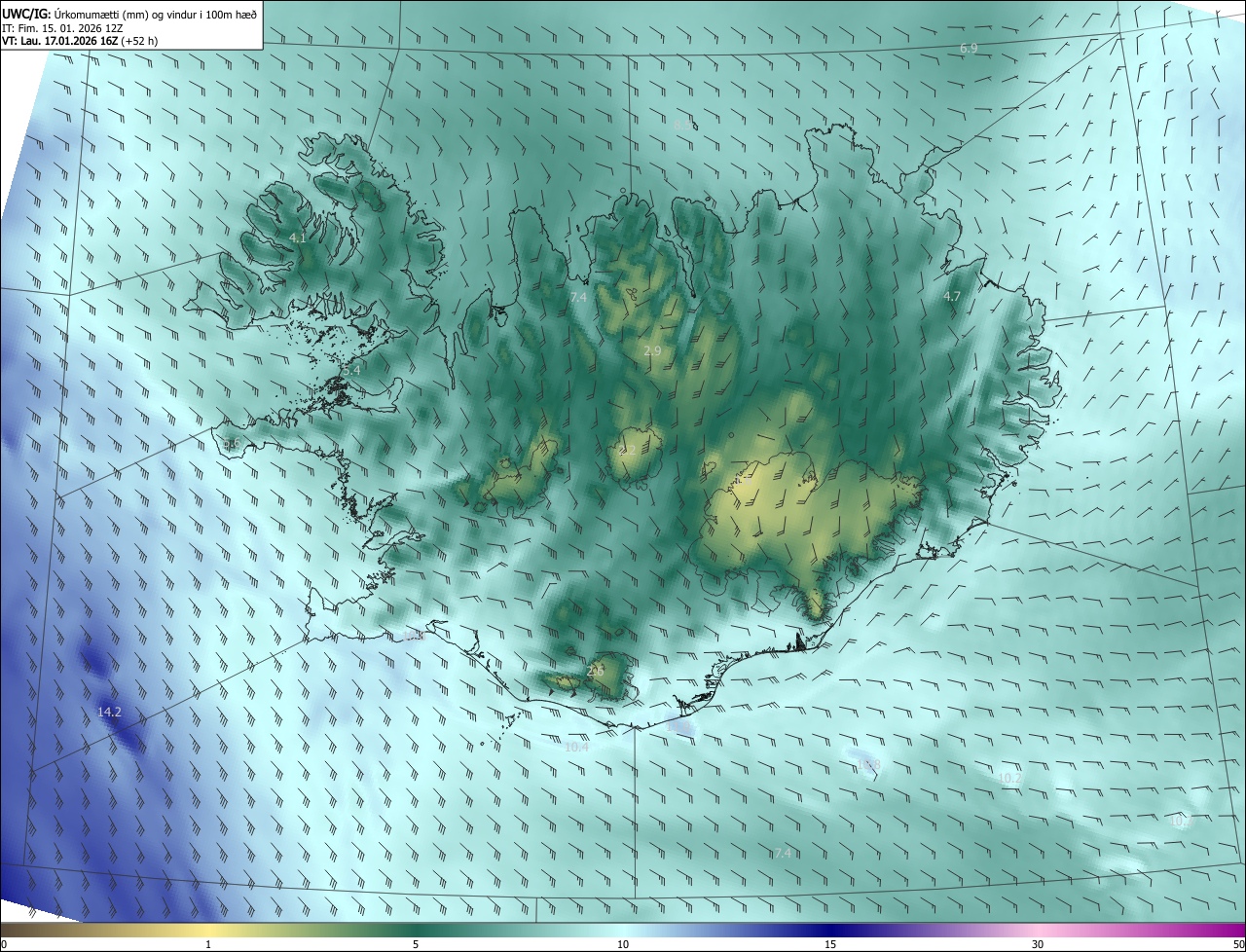This screenshot has width=1246, height=952.
Task: Click the '0' tick on the colour scale
Action: pos(4,945)
